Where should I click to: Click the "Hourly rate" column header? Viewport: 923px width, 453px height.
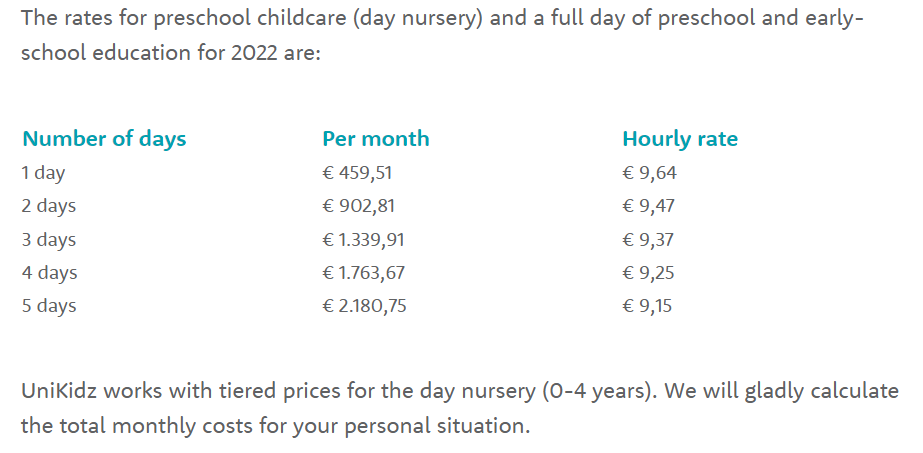point(680,139)
